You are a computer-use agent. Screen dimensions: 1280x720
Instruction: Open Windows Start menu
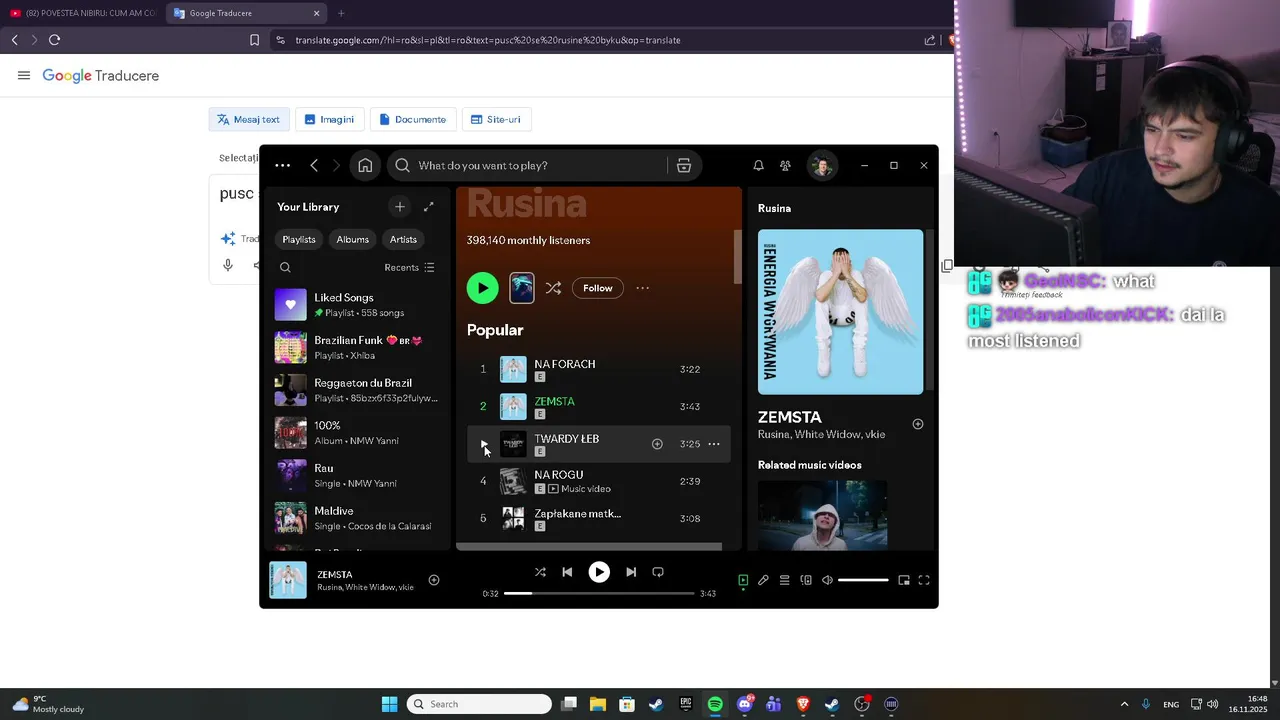(x=389, y=704)
